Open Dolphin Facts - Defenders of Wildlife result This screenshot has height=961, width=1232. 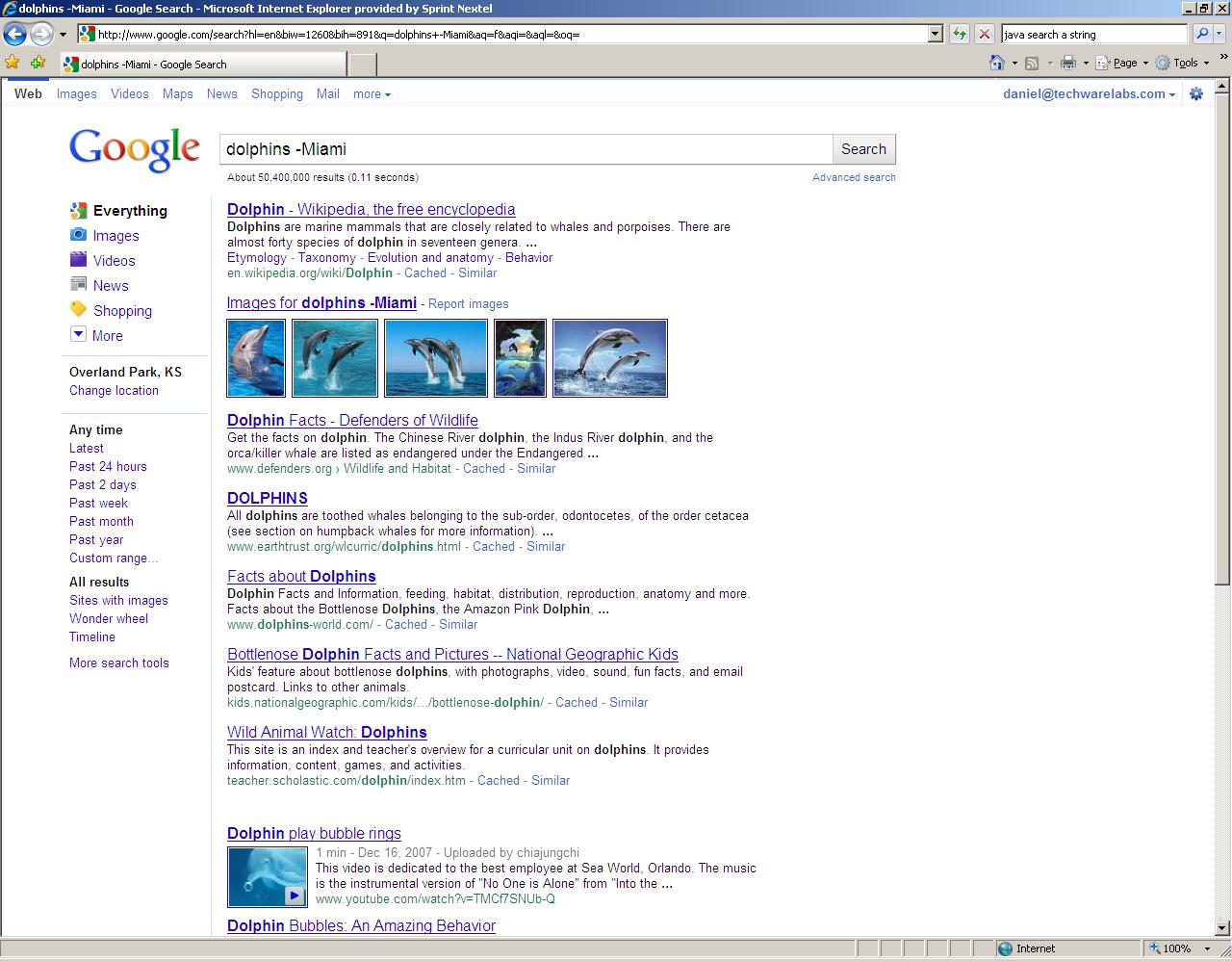point(352,421)
